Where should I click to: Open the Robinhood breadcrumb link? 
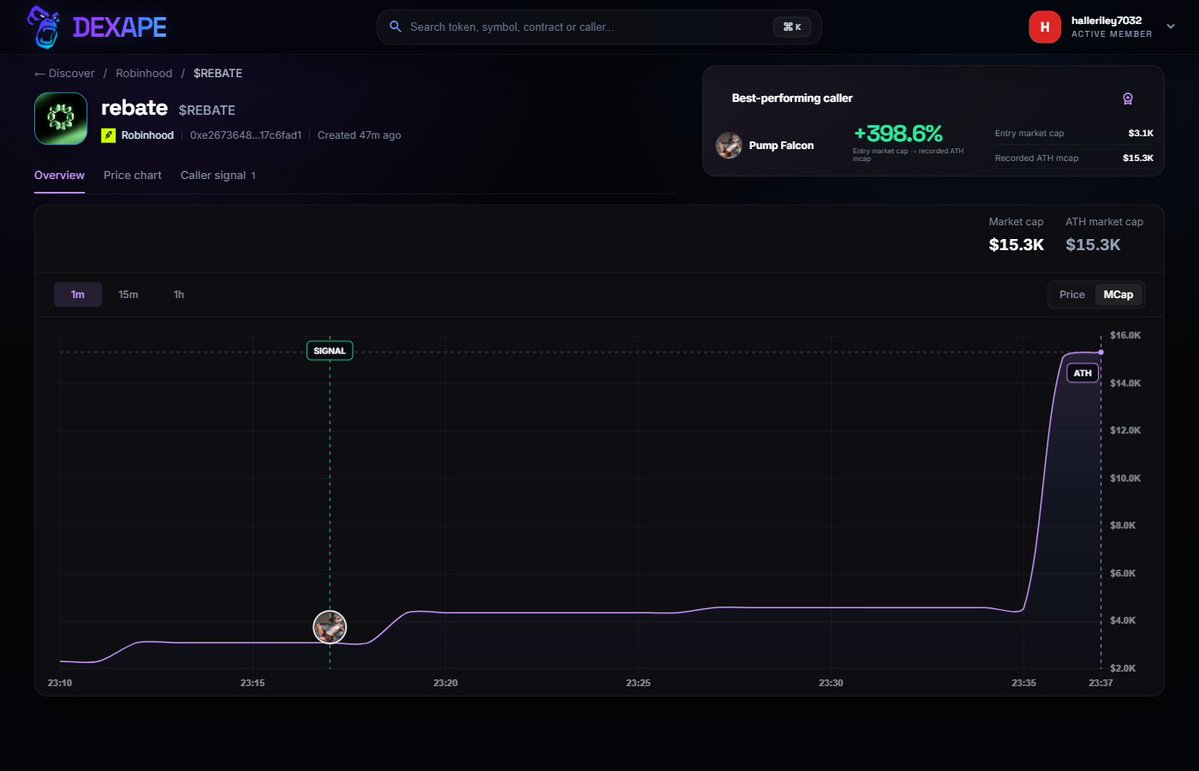144,73
